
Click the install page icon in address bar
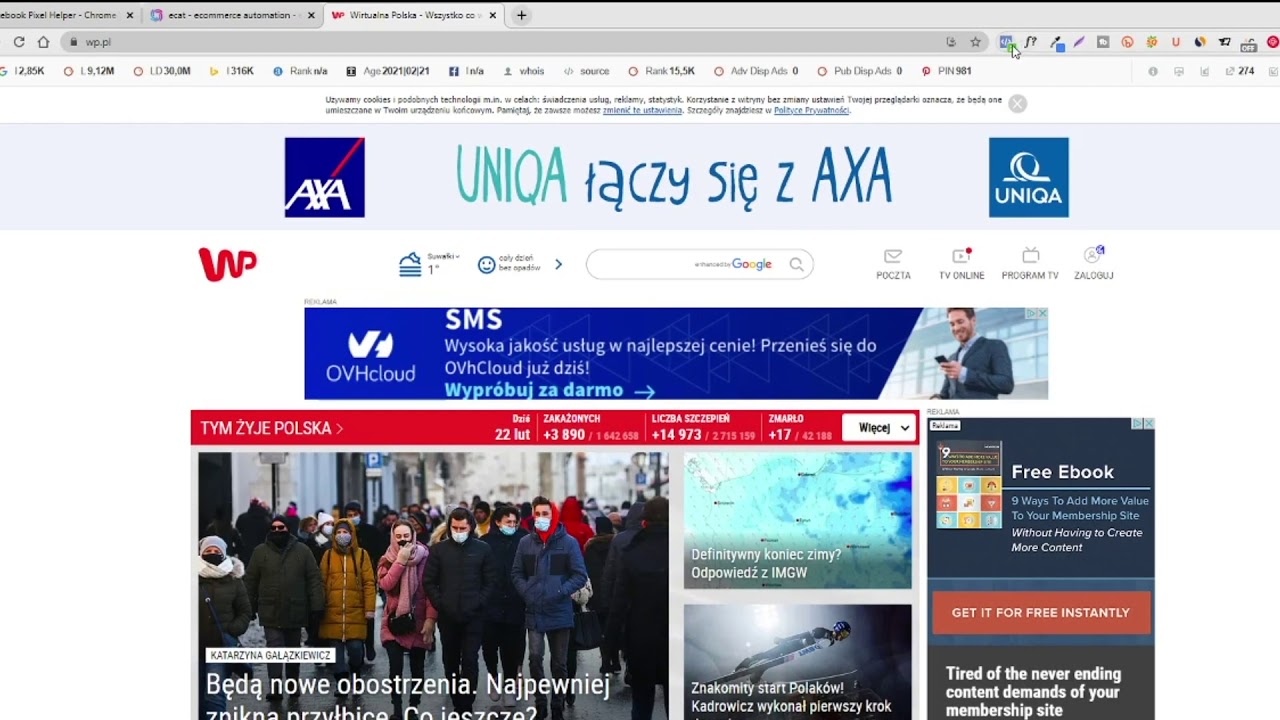[951, 42]
